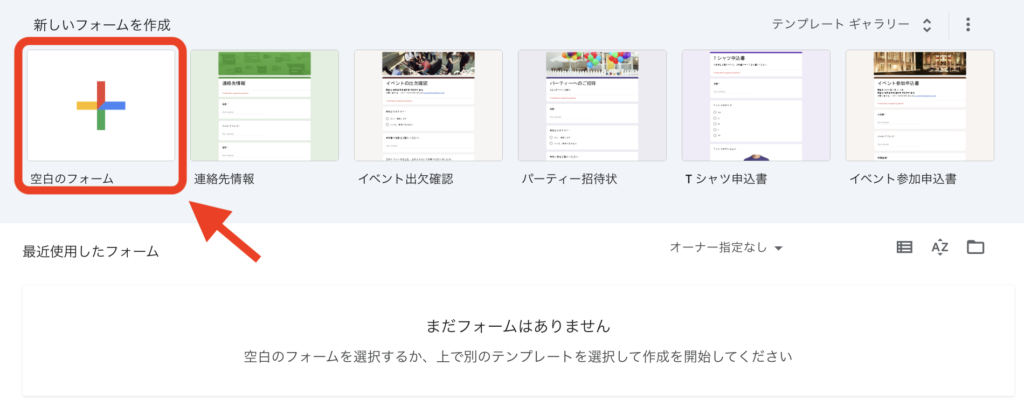Screen dimensions: 1024x420
Task: Click the 新しいフォームを作成 heading
Action: tap(102, 25)
